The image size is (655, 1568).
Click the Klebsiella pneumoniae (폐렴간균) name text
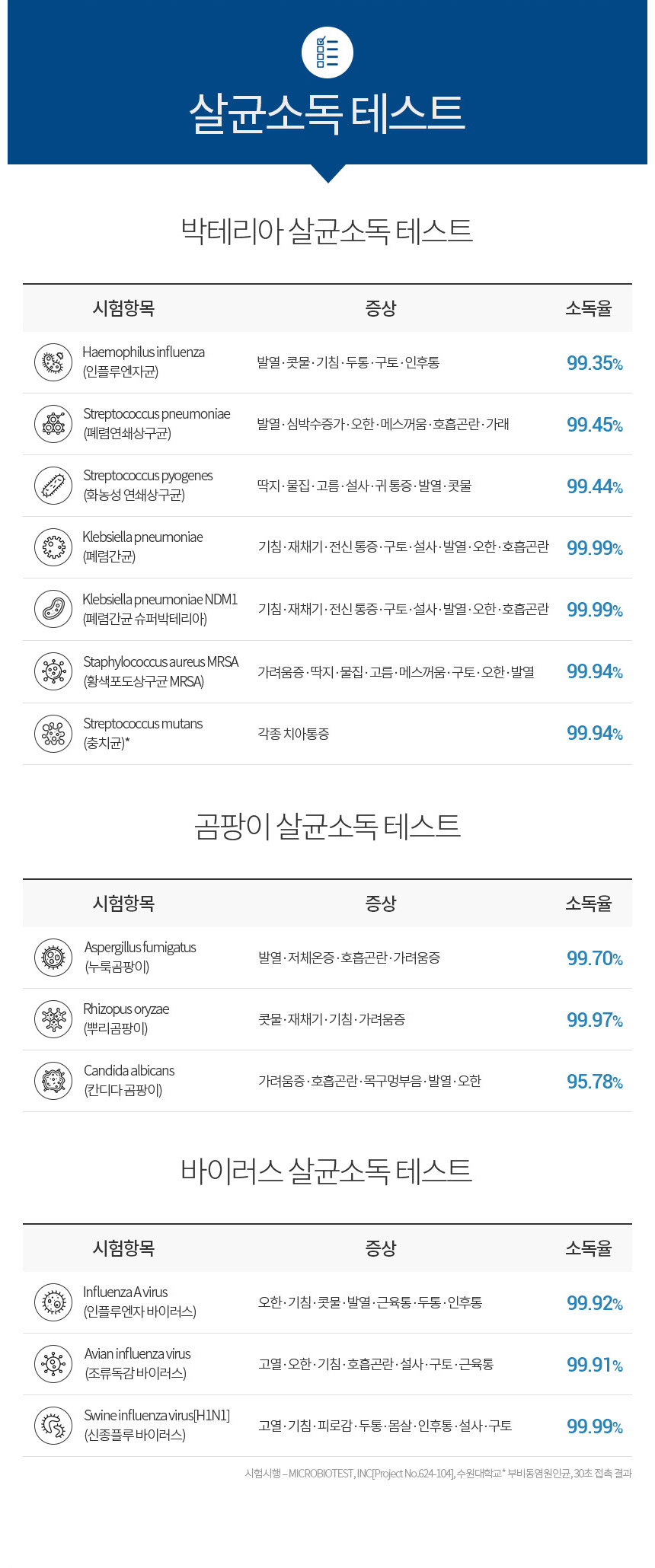point(143,547)
